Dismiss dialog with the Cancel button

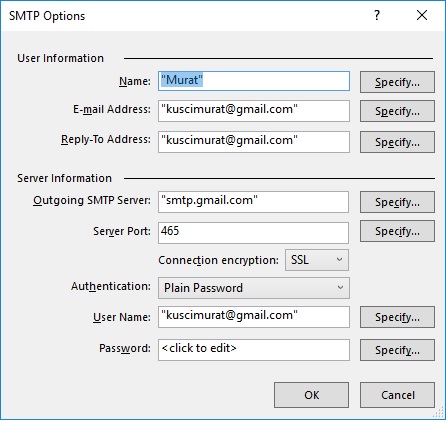tap(397, 395)
